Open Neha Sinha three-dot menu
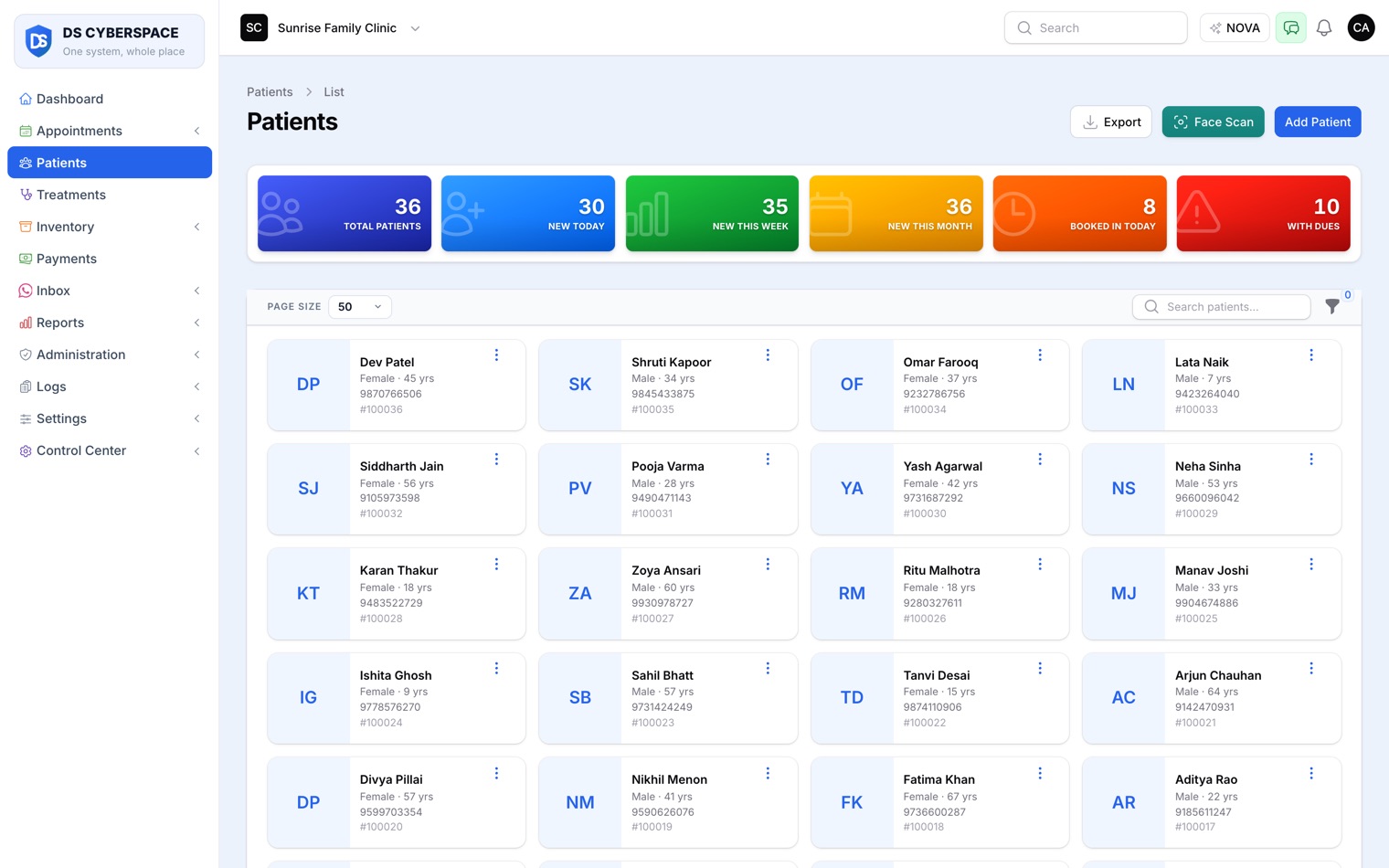1389x868 pixels. click(1311, 460)
